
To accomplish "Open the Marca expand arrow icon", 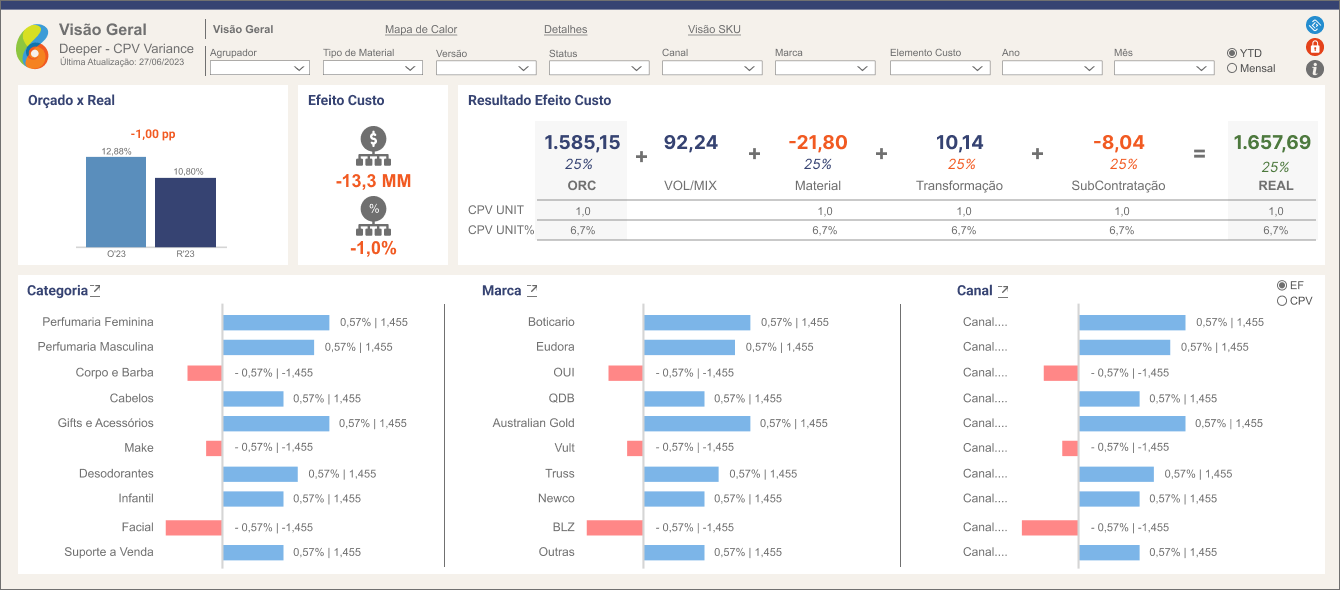I will click(532, 291).
